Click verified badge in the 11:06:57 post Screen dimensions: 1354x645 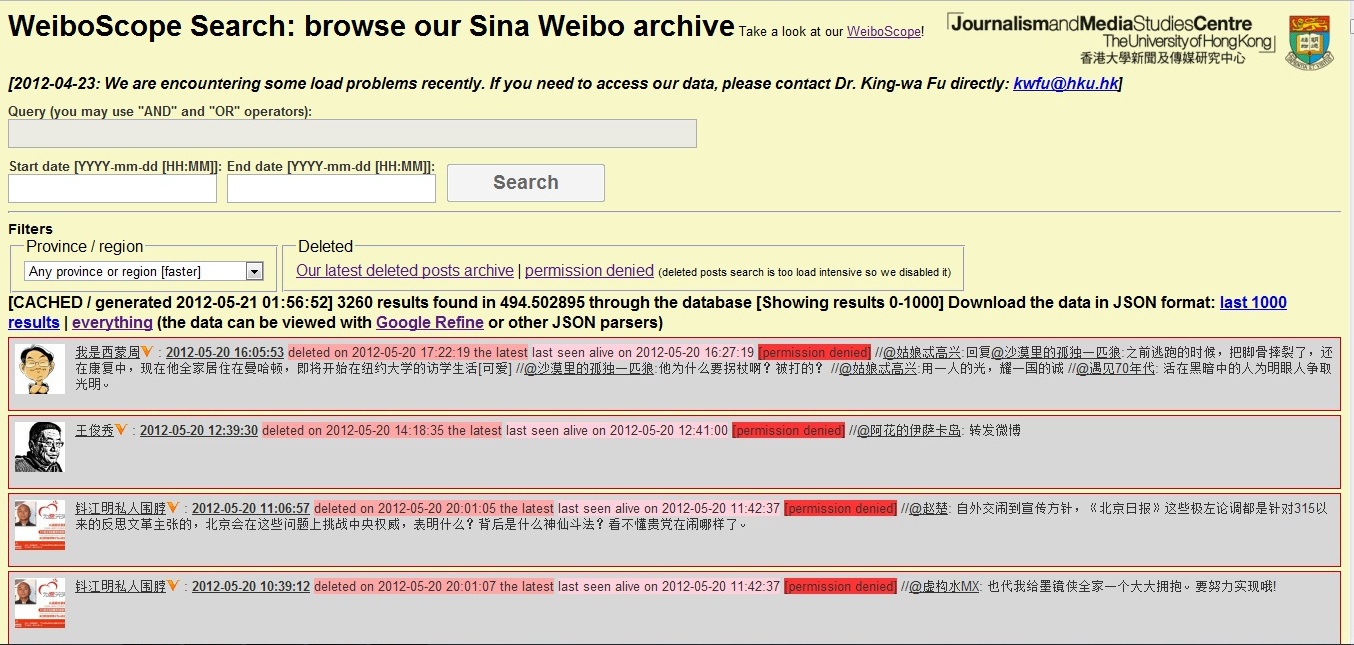(174, 508)
